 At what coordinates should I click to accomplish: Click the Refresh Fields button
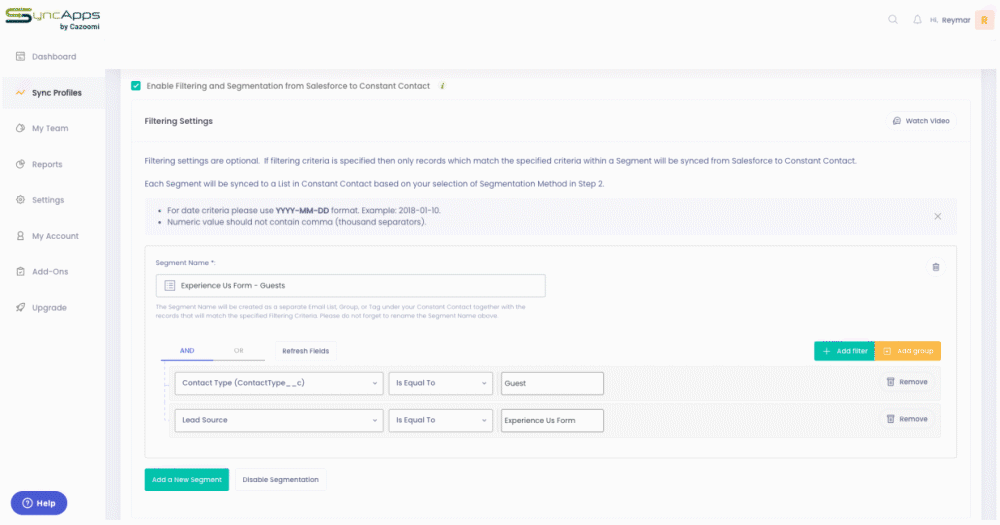click(305, 351)
